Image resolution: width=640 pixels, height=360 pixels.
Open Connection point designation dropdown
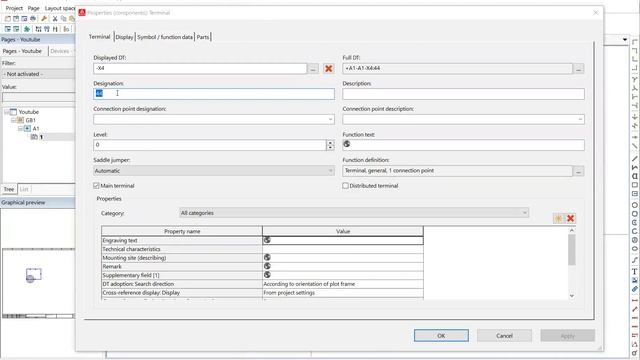click(x=330, y=119)
